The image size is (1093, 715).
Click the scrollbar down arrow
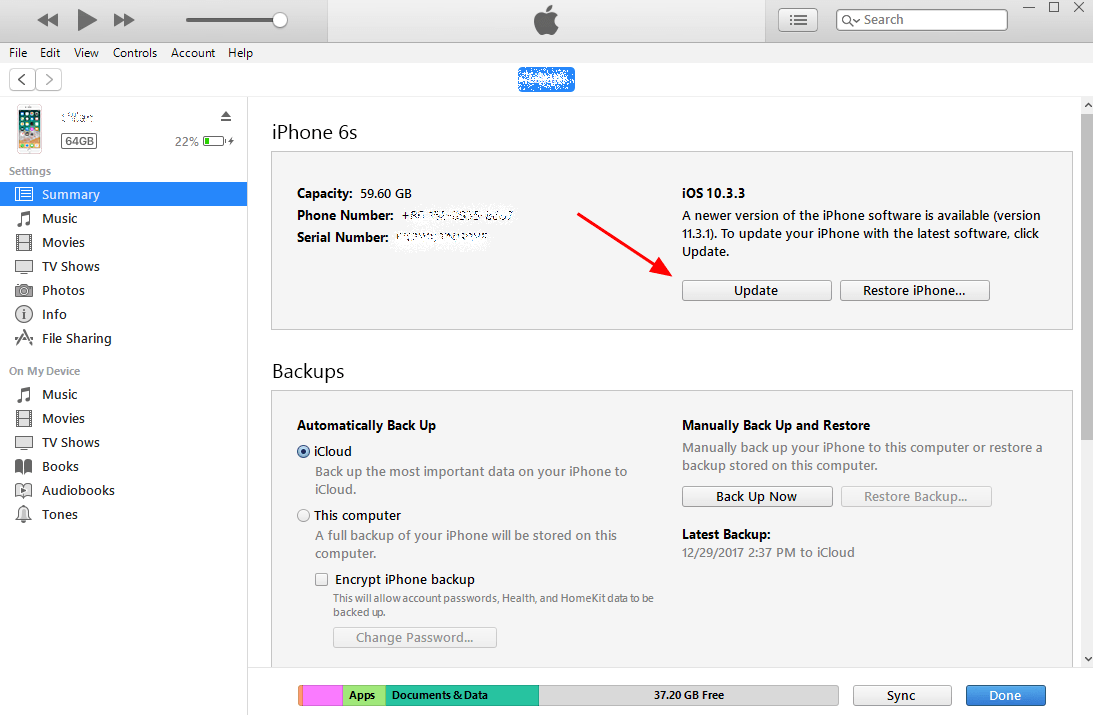(1087, 659)
